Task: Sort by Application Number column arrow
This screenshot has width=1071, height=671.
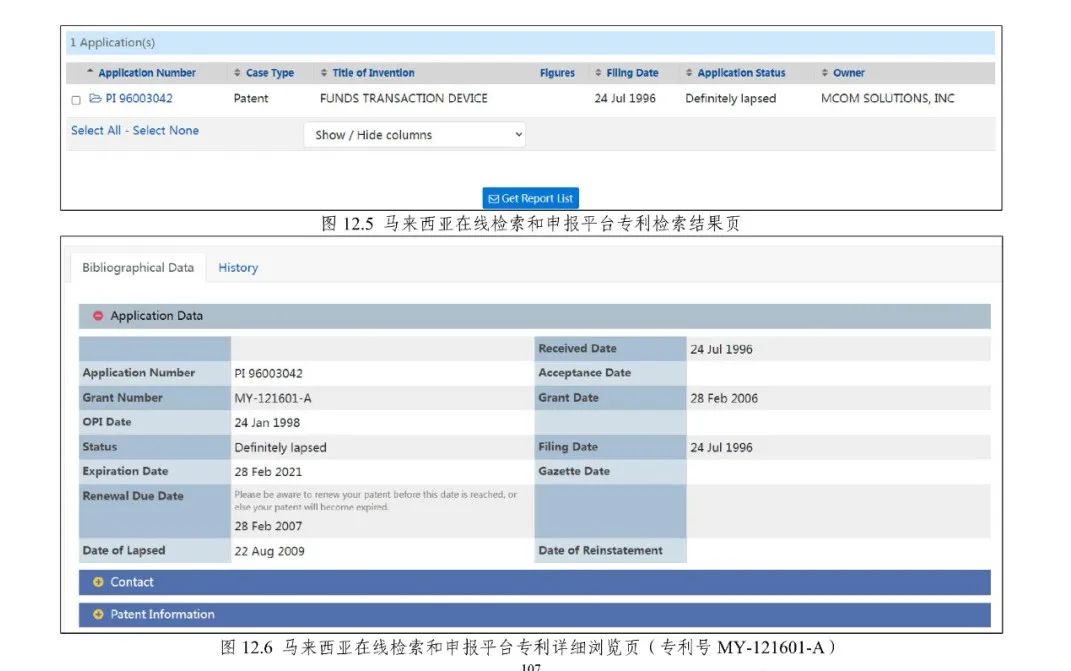Action: 91,73
